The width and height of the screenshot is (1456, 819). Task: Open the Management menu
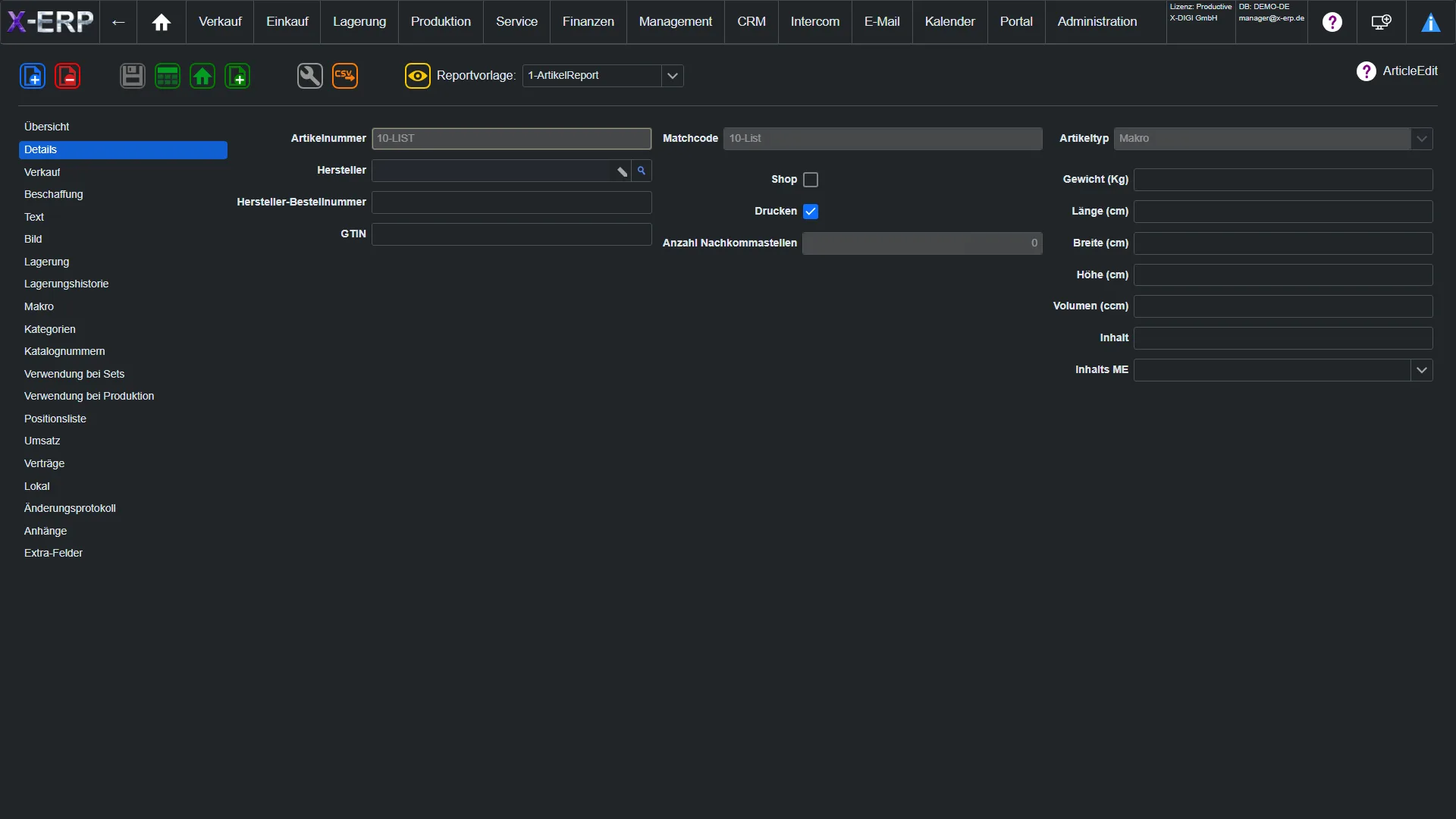(676, 22)
